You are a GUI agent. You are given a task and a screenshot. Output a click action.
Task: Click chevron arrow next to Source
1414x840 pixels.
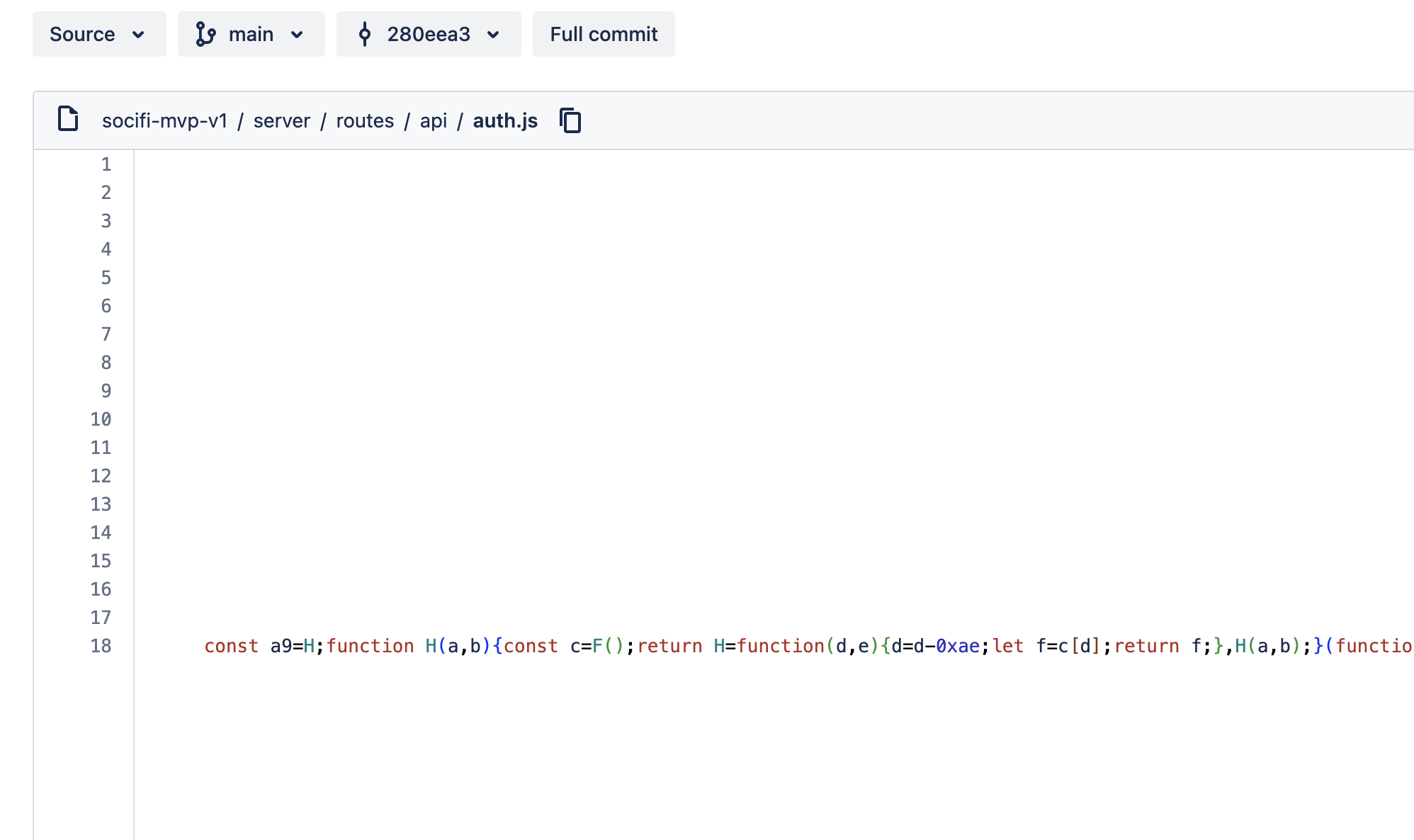(x=139, y=34)
